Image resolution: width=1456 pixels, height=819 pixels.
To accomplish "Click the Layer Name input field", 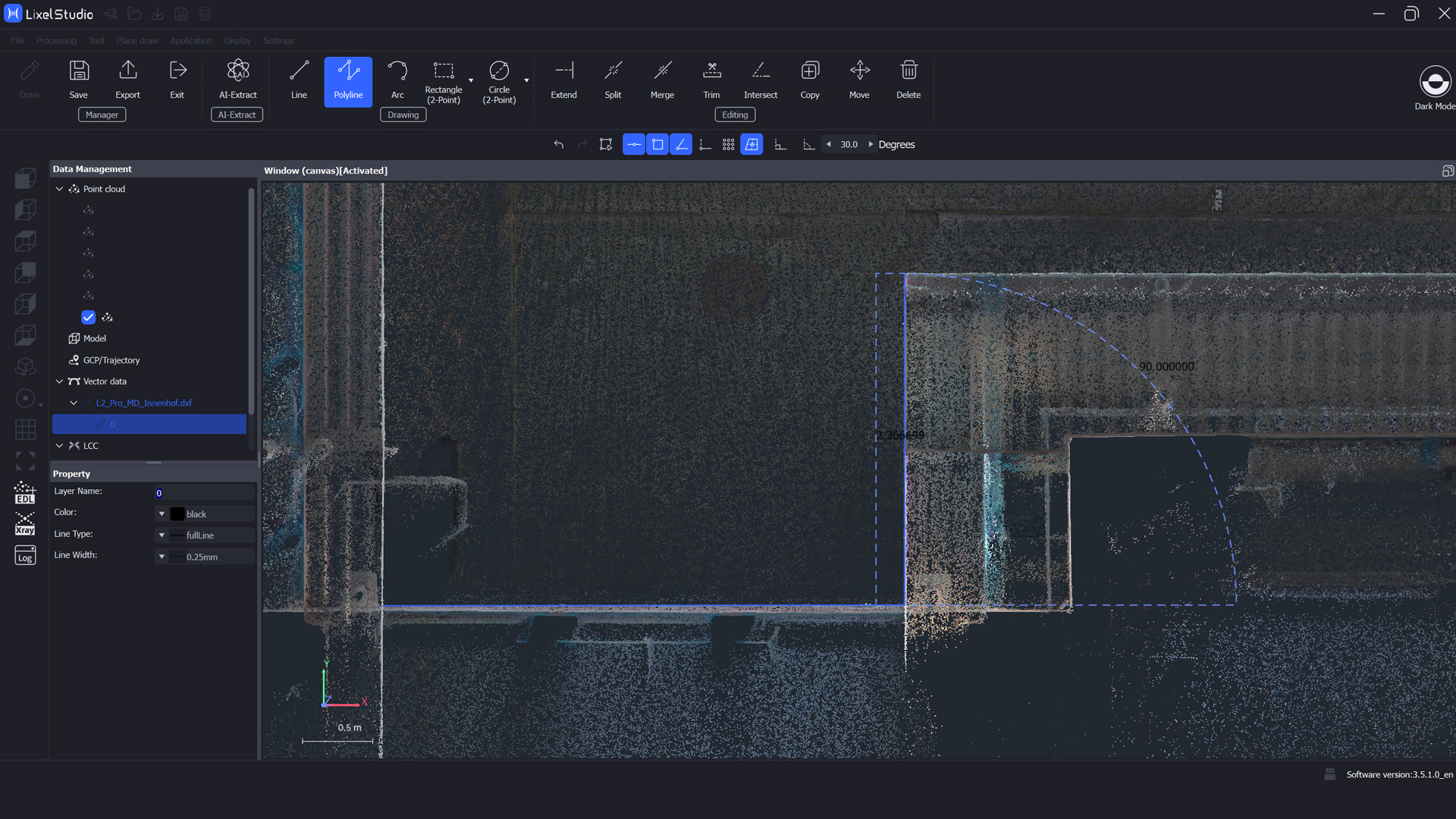I will click(x=203, y=493).
